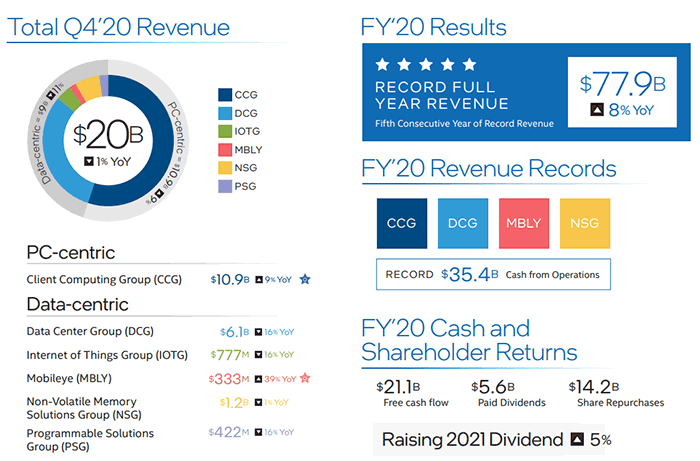This screenshot has height=461, width=700.
Task: Select the PC-centric section heading
Action: (71, 253)
